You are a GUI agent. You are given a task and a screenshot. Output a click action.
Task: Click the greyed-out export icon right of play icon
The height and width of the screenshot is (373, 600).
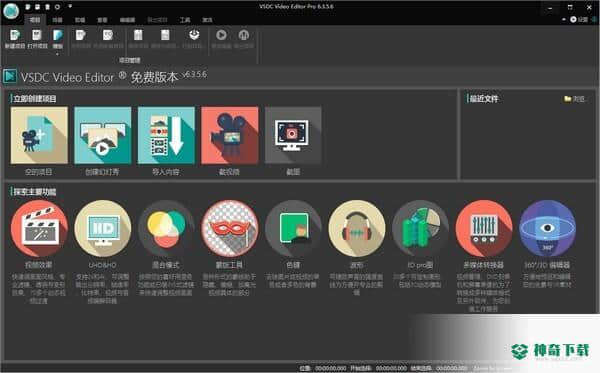click(x=243, y=35)
